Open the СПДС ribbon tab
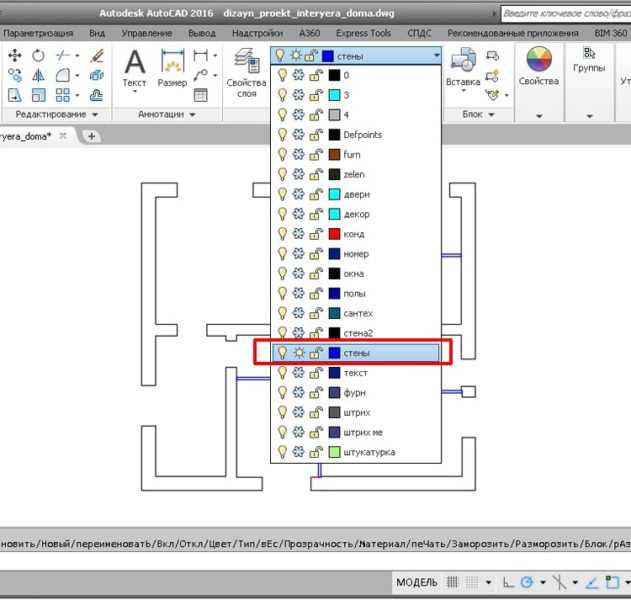The image size is (631, 600). pyautogui.click(x=419, y=33)
